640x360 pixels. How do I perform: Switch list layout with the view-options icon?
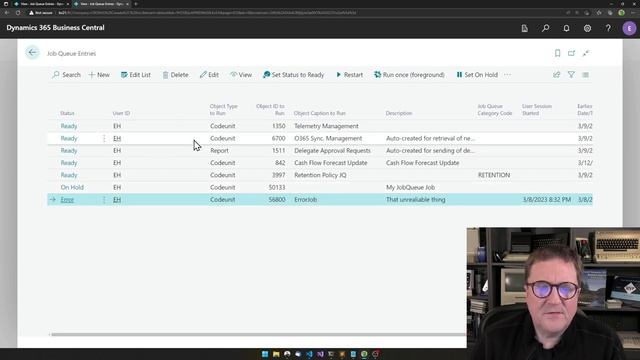tap(586, 75)
